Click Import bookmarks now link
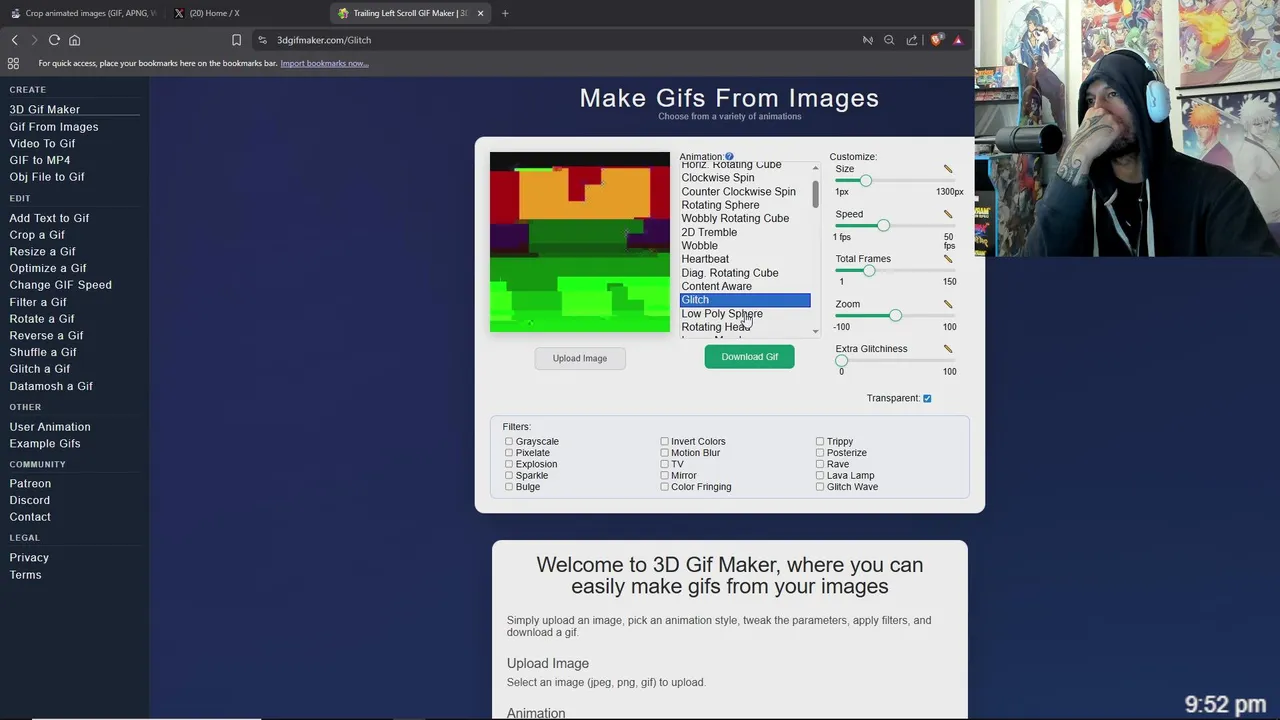Viewport: 1280px width, 720px height. click(x=324, y=63)
